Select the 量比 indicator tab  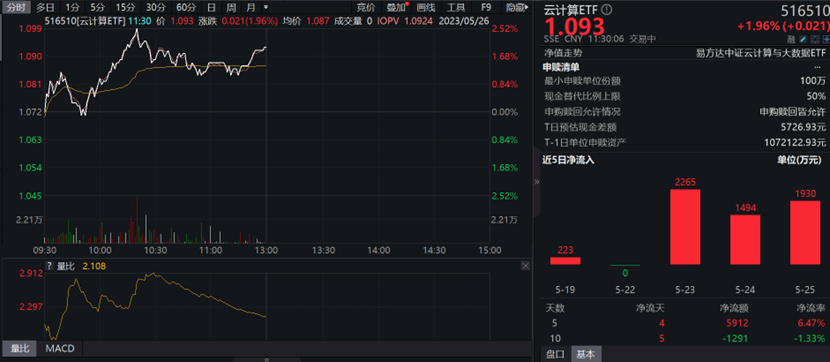coord(20,348)
